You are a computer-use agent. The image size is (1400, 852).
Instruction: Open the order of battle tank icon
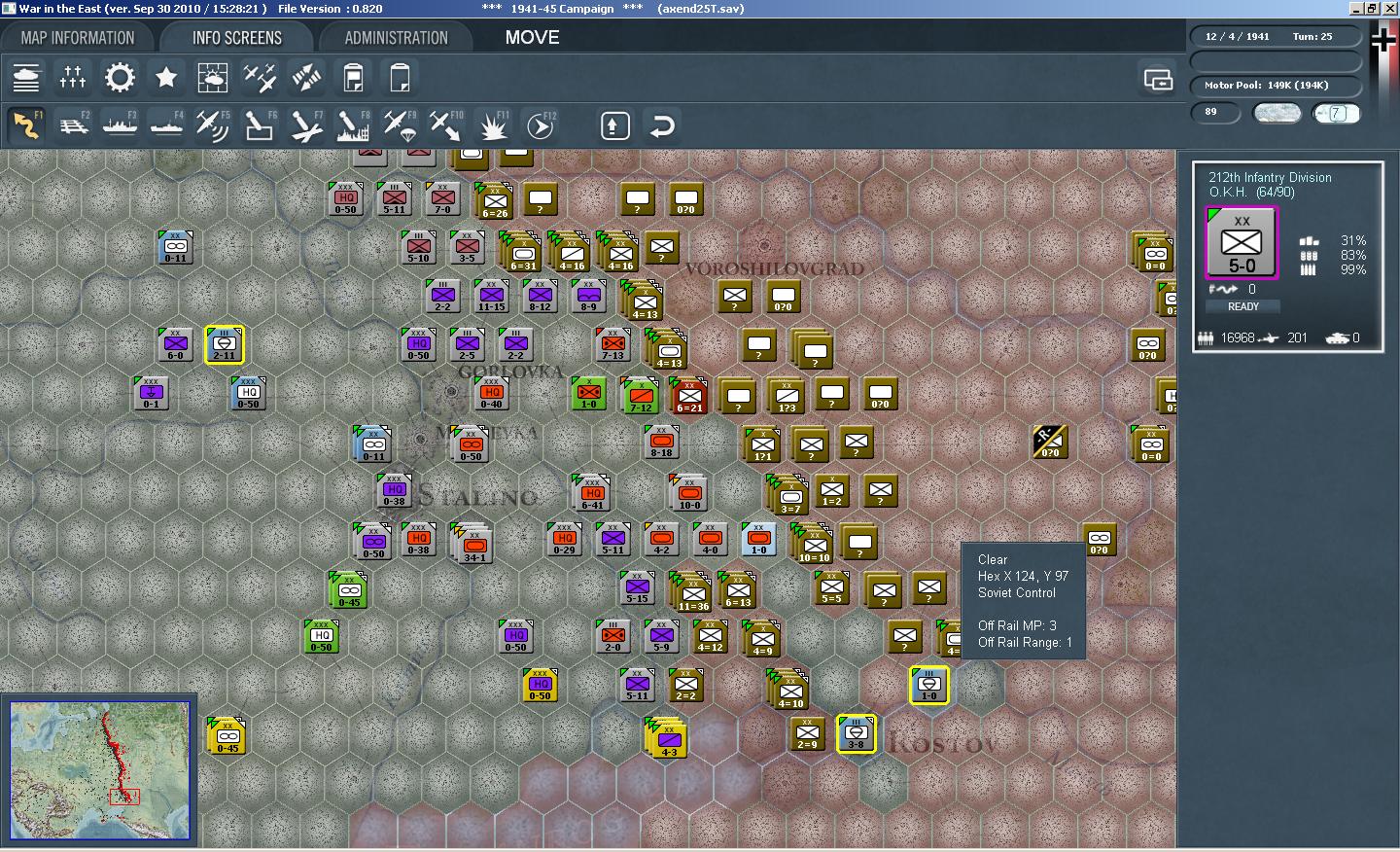(26, 77)
